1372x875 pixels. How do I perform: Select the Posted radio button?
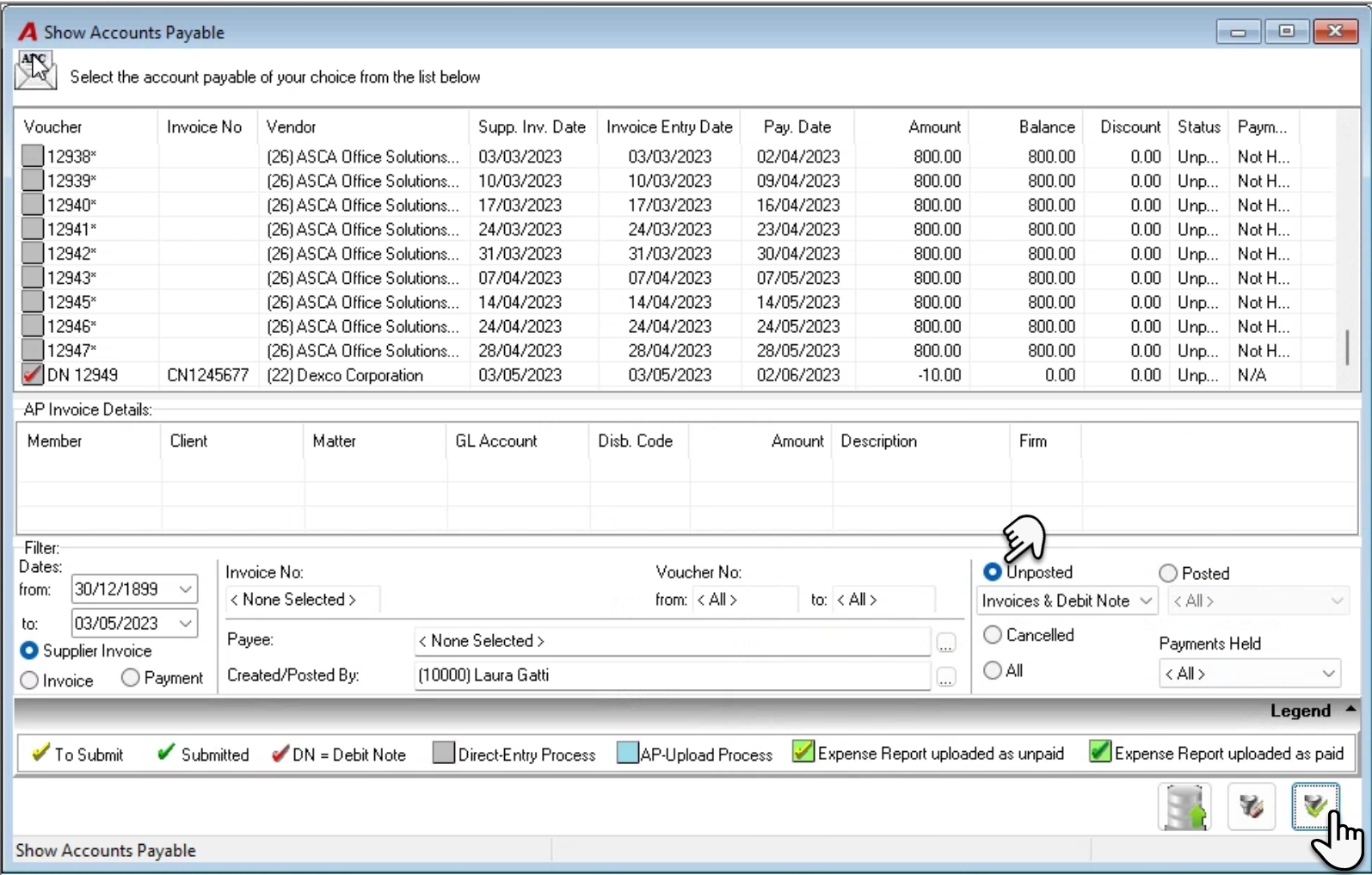pos(1167,573)
